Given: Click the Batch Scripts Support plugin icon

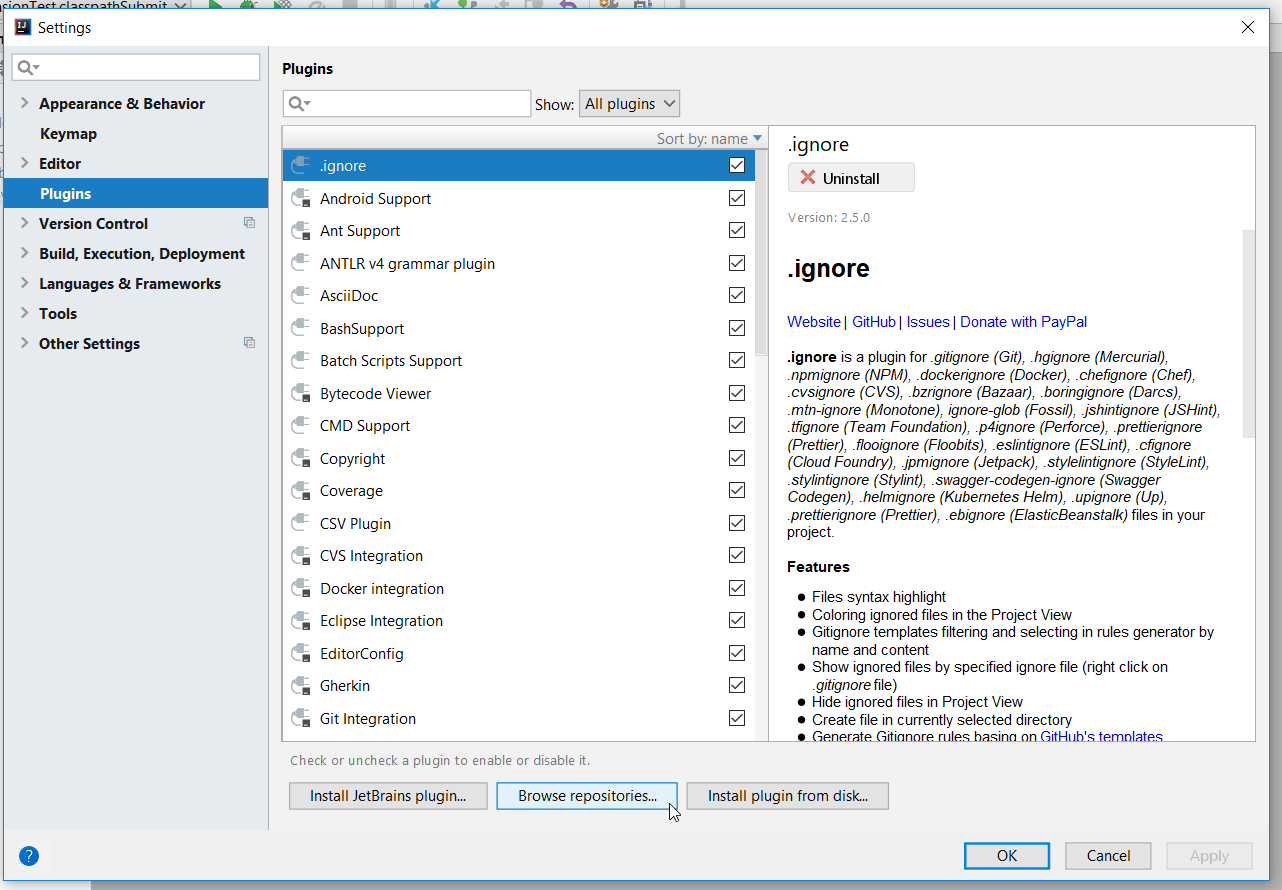Looking at the screenshot, I should click(299, 361).
